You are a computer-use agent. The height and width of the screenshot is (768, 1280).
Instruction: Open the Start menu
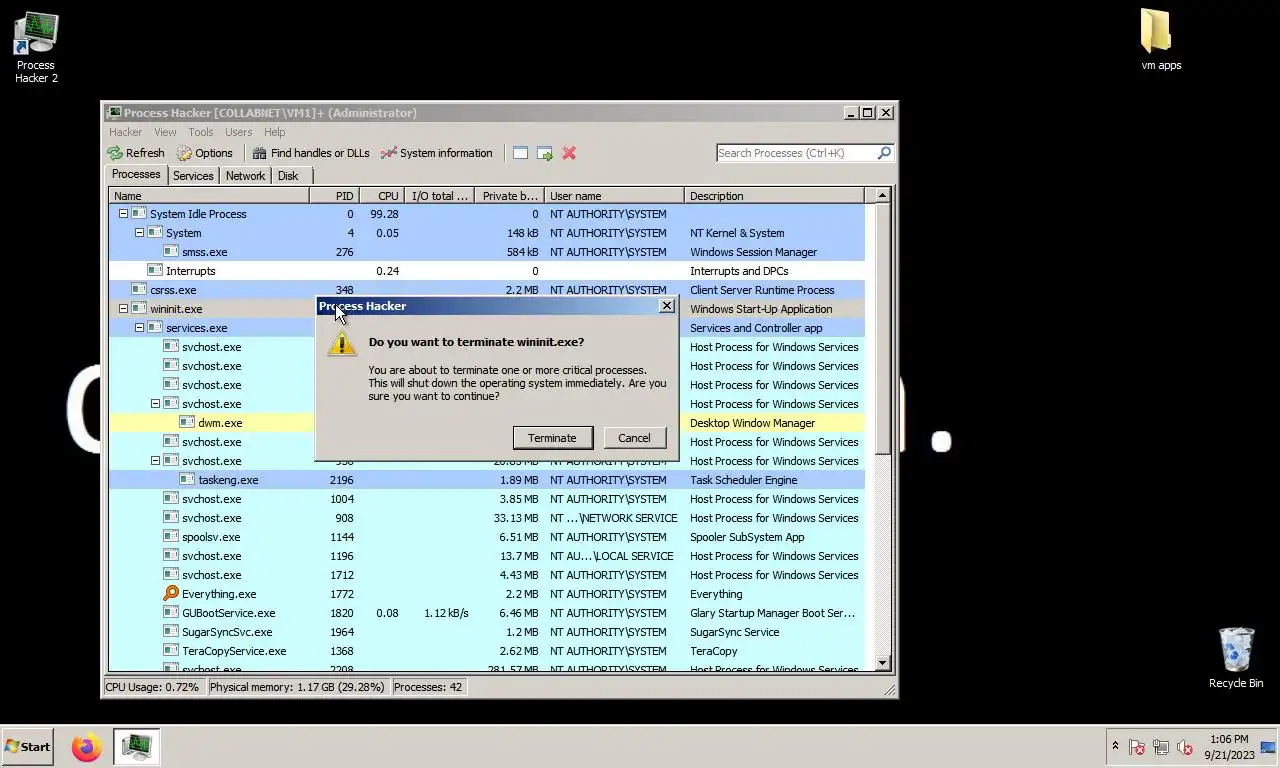pos(27,747)
